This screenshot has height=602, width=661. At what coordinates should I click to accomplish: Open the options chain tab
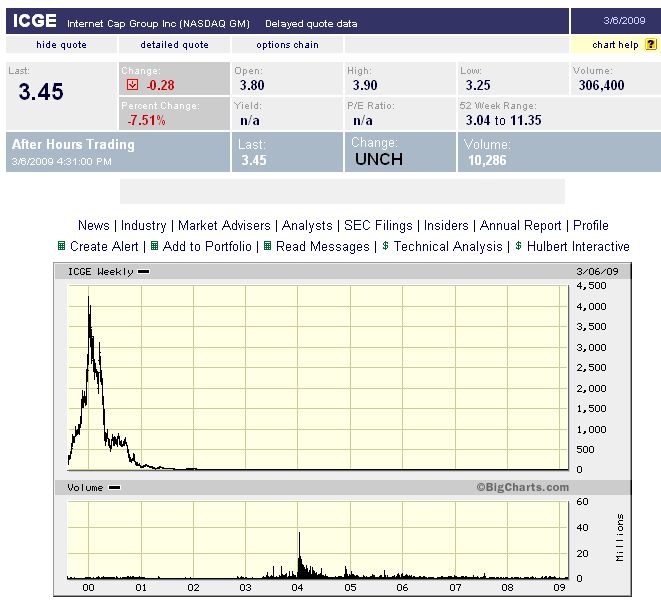[287, 45]
